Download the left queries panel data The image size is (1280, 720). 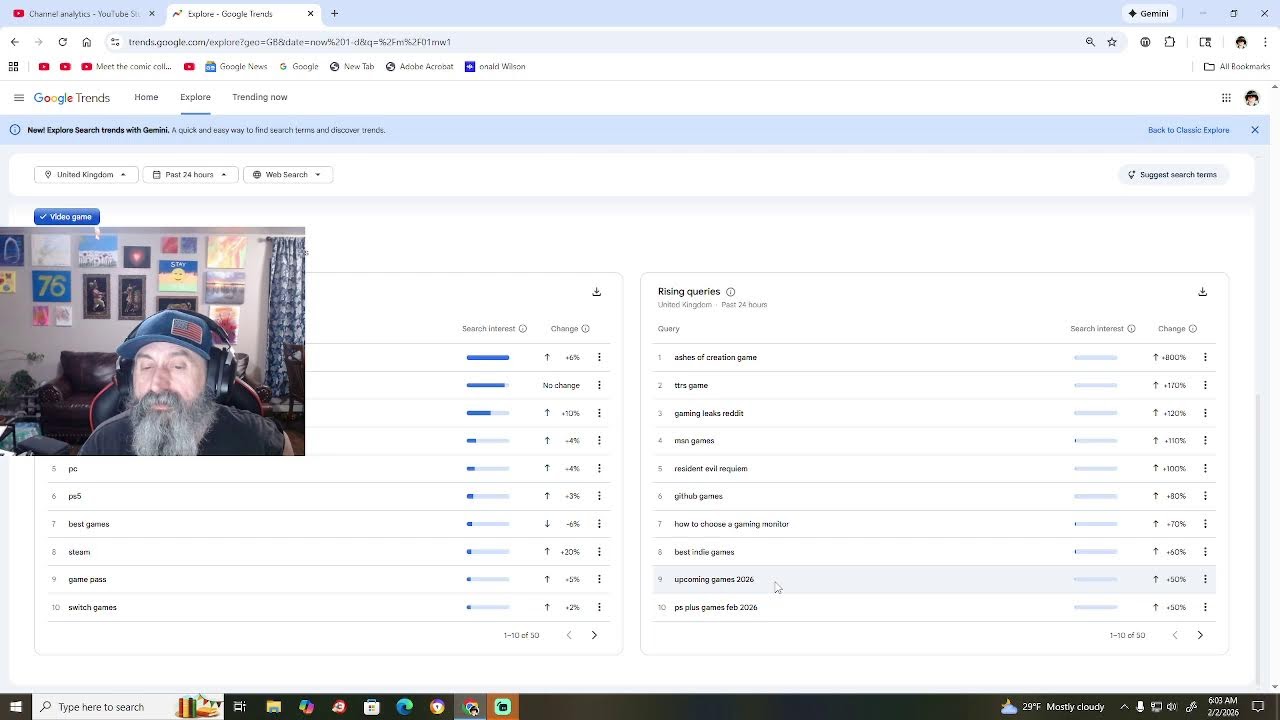coord(596,292)
